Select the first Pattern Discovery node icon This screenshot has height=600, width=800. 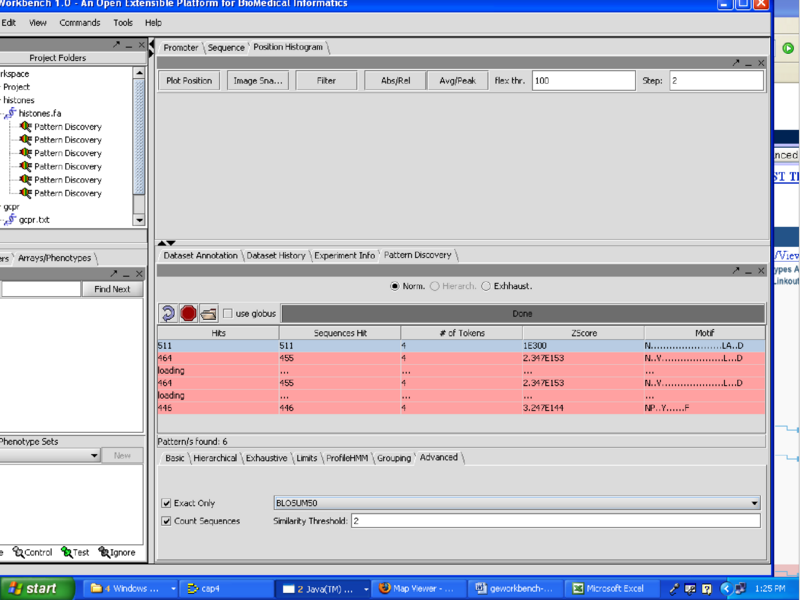pyautogui.click(x=25, y=127)
